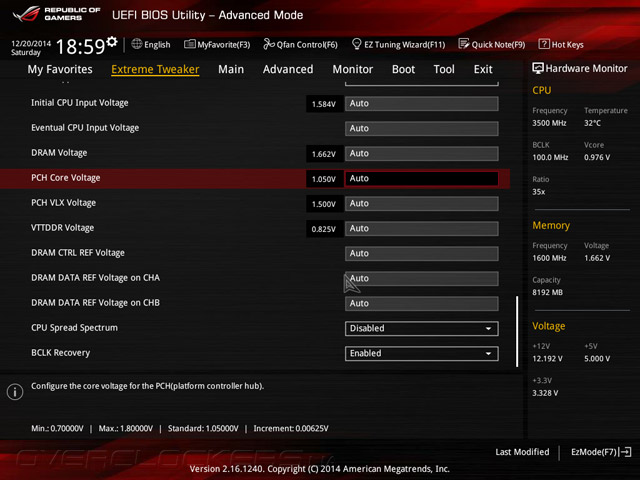
Task: Click the Initial CPU Input Voltage field
Action: [x=422, y=104]
